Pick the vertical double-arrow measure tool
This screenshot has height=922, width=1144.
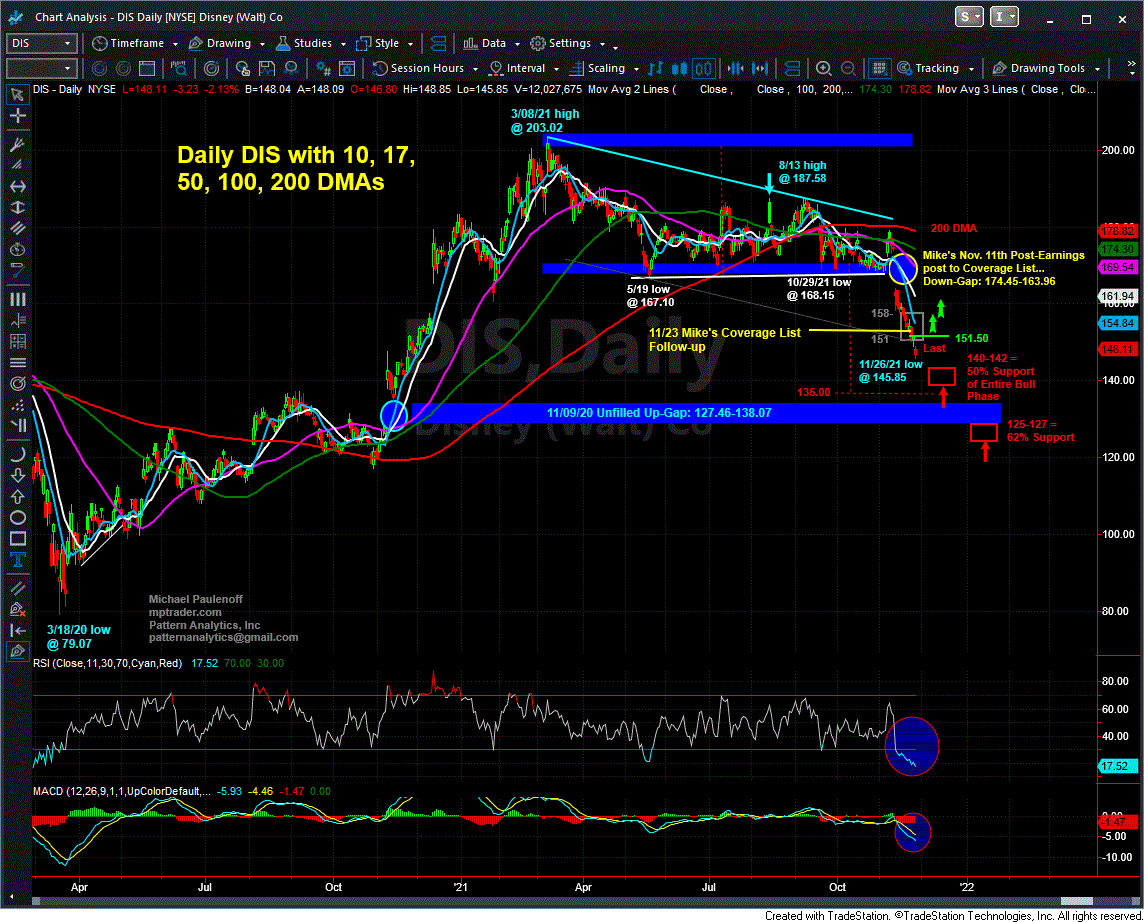(17, 208)
